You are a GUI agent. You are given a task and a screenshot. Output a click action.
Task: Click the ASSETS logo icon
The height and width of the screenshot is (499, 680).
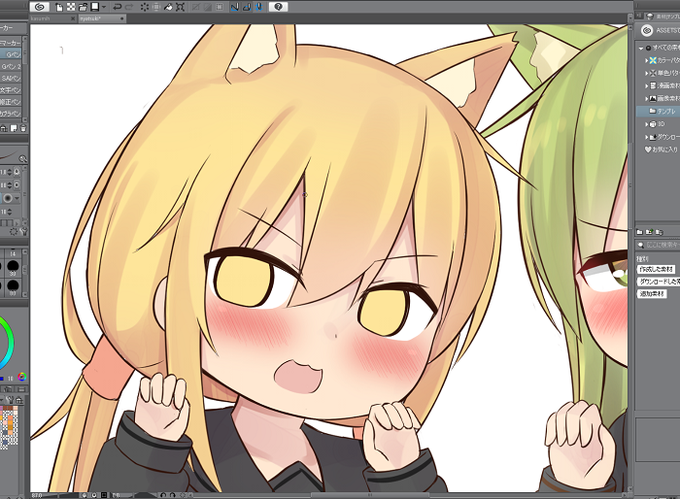pyautogui.click(x=647, y=30)
